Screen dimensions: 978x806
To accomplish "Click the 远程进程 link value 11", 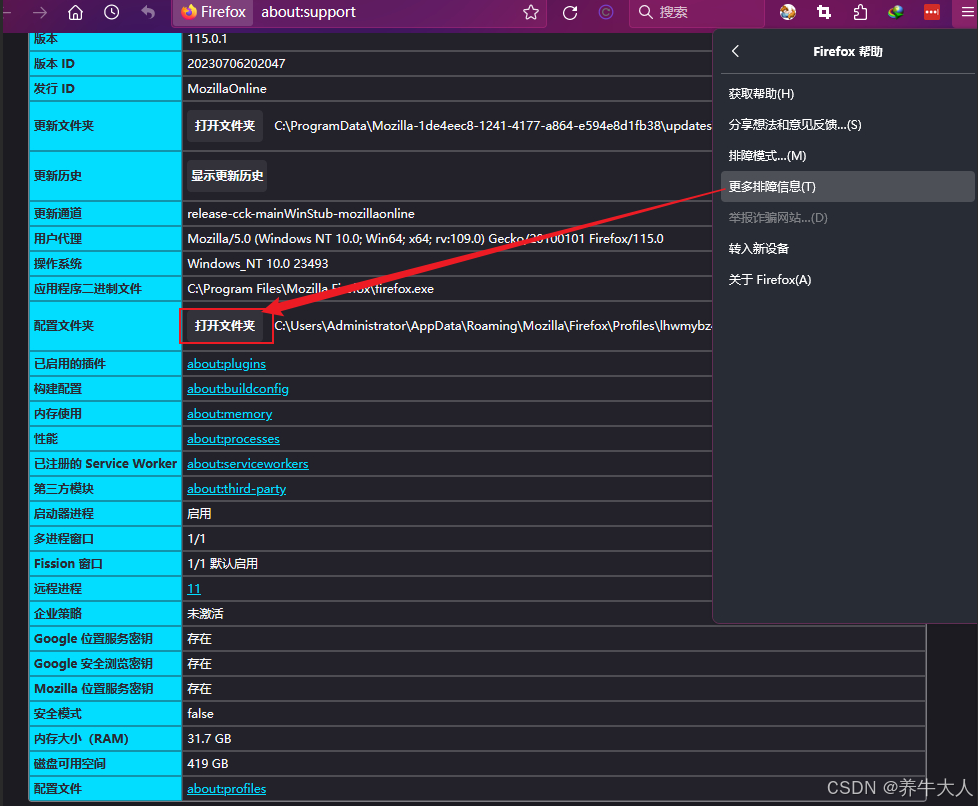I will 194,588.
